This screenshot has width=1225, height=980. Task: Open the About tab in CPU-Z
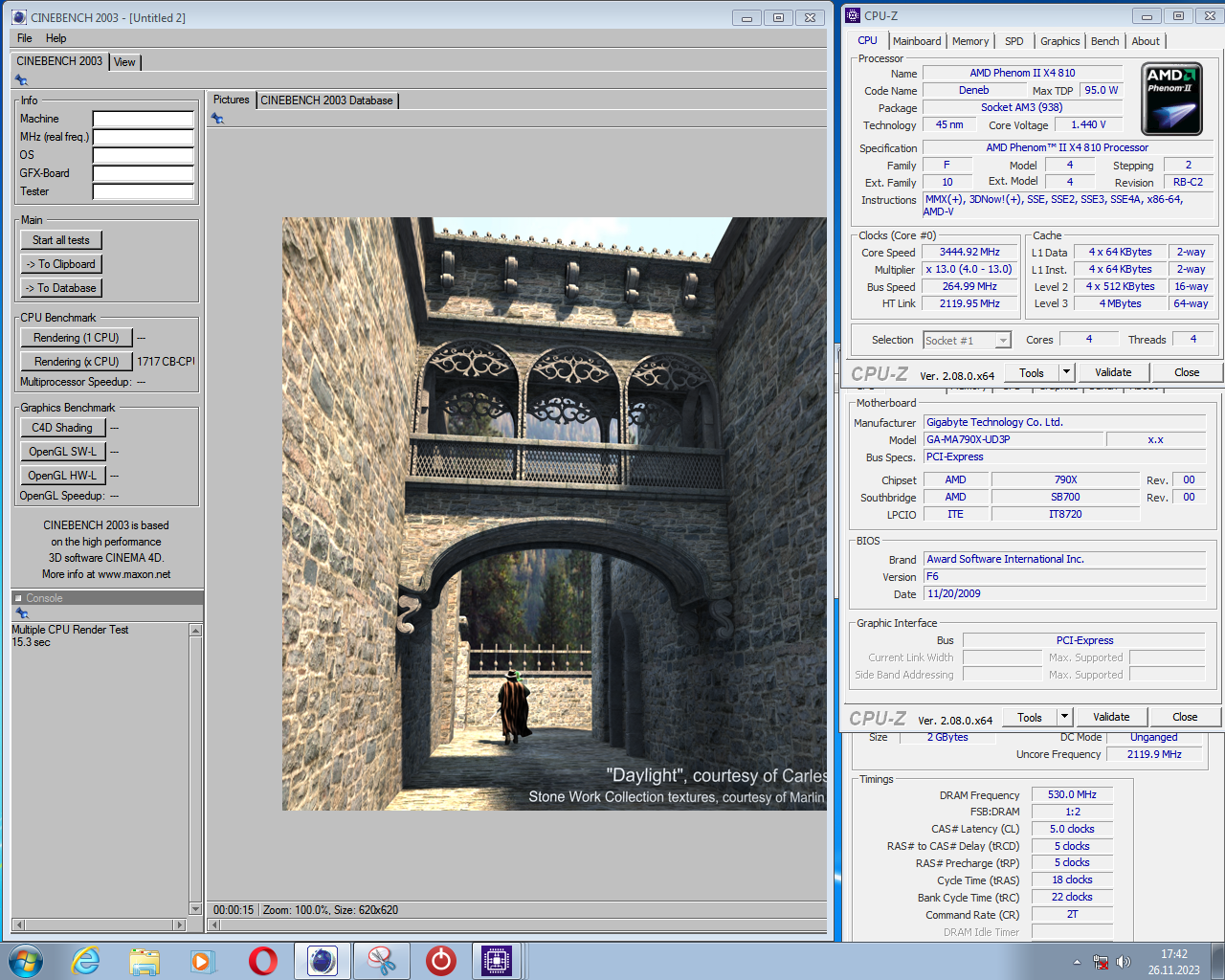pos(1146,41)
